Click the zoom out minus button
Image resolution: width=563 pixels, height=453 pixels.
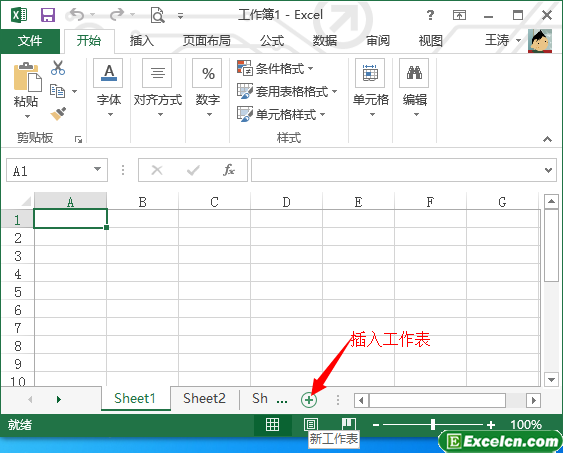[376, 425]
